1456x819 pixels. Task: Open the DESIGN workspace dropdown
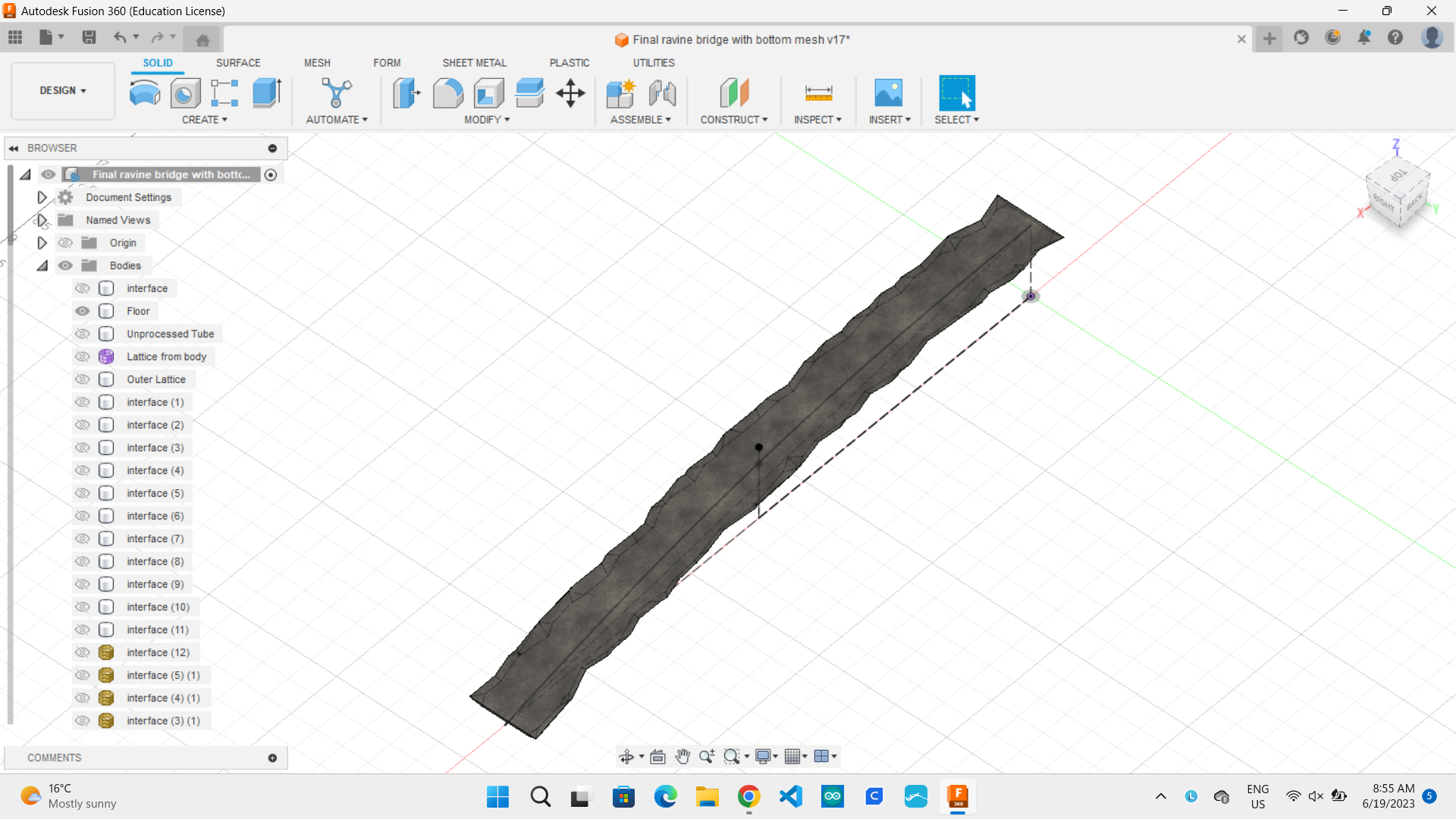coord(63,90)
